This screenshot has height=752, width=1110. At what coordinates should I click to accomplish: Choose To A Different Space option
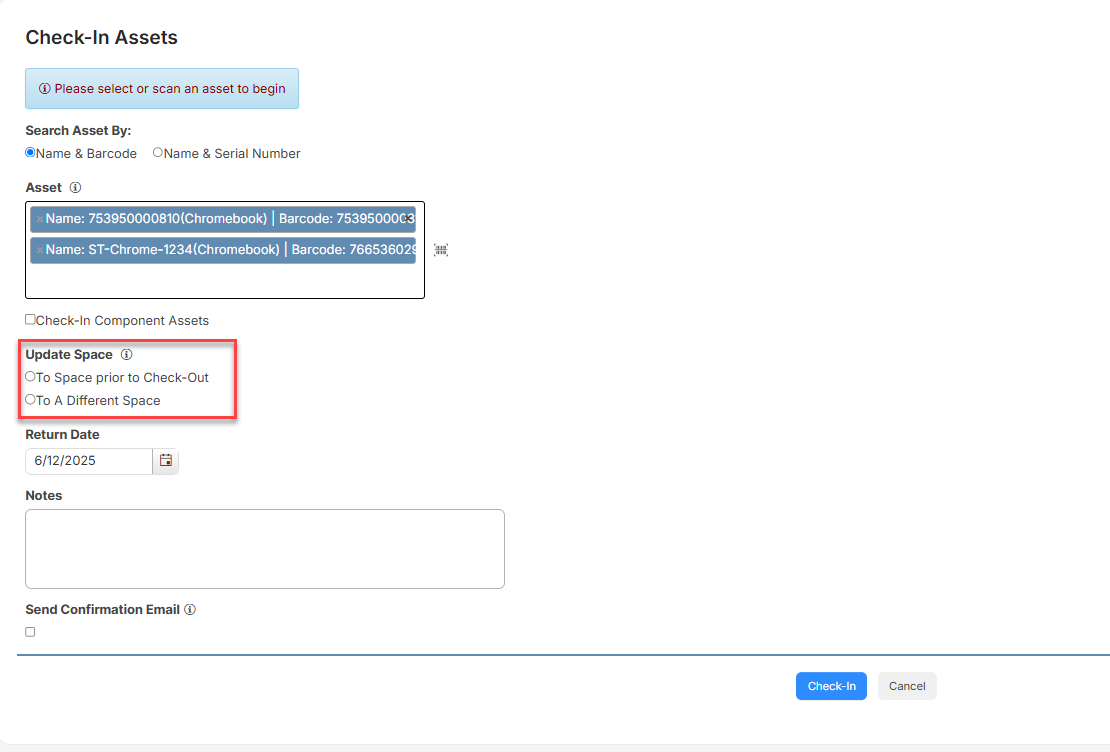(x=30, y=400)
